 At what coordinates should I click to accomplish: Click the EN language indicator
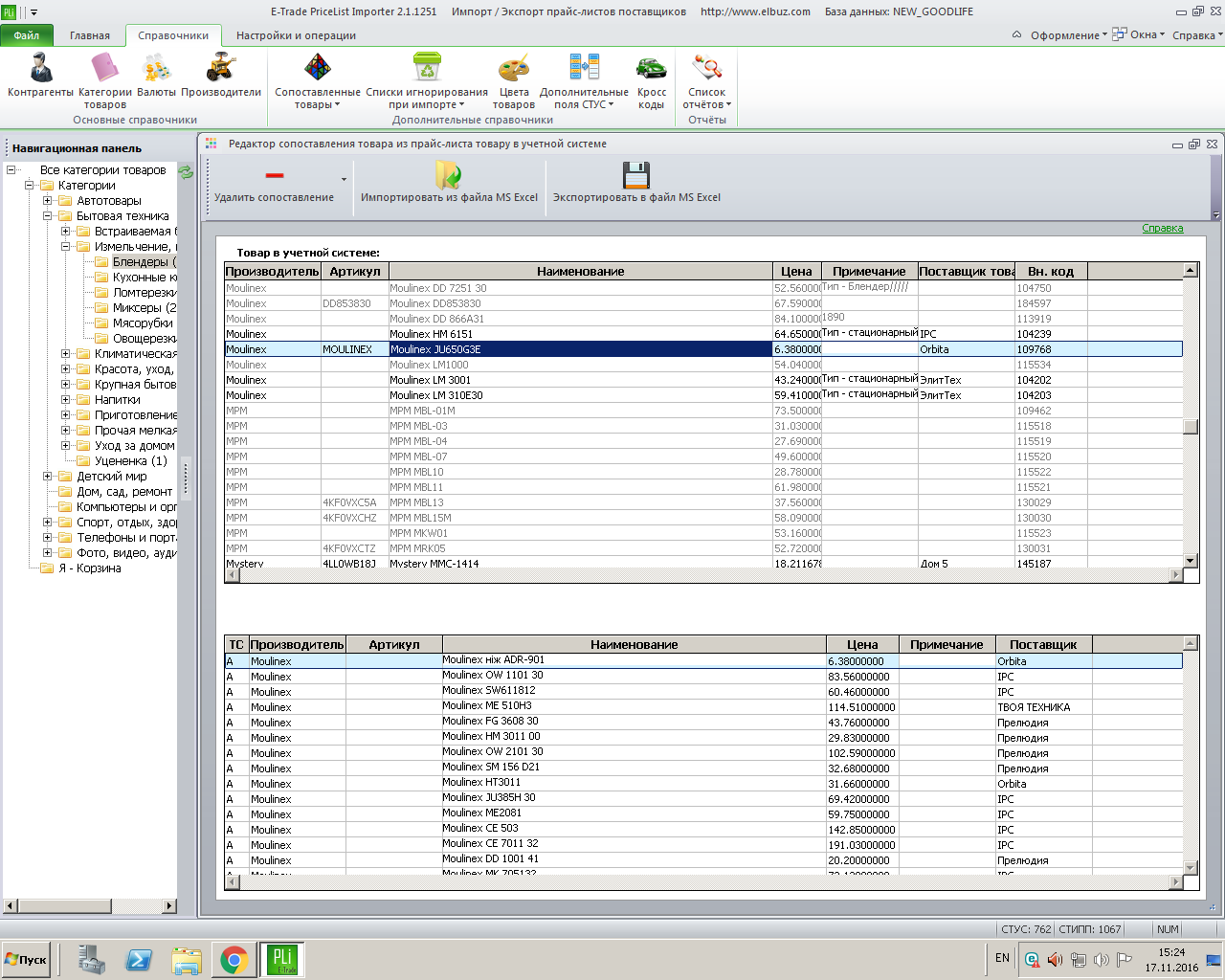1002,958
